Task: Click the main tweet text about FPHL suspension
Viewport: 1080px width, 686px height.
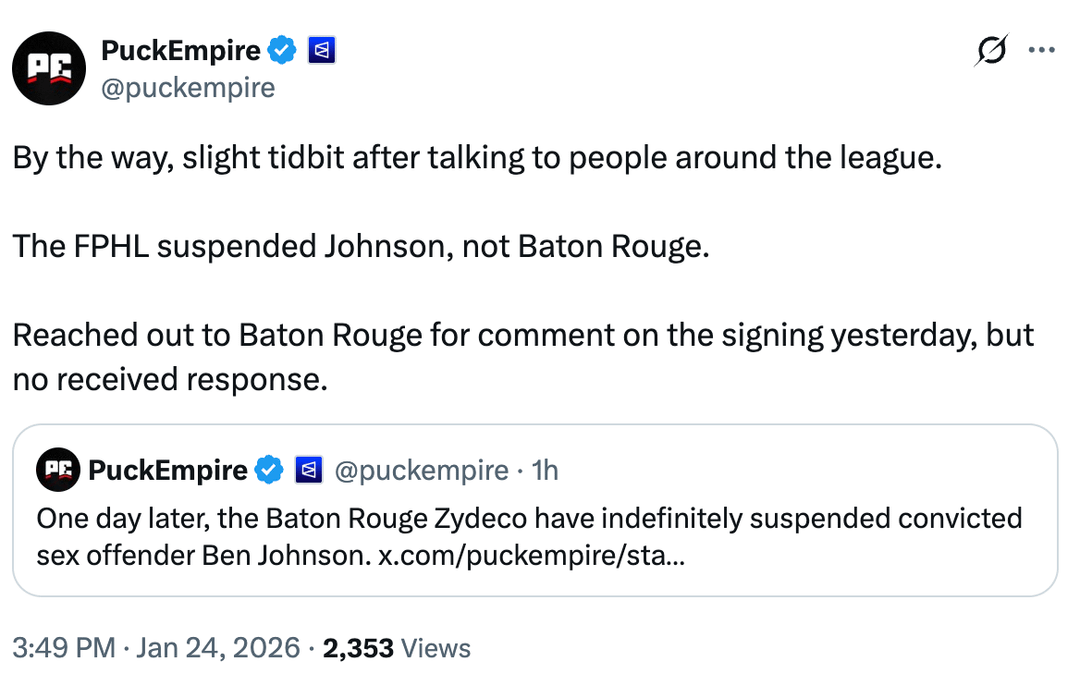Action: point(360,247)
